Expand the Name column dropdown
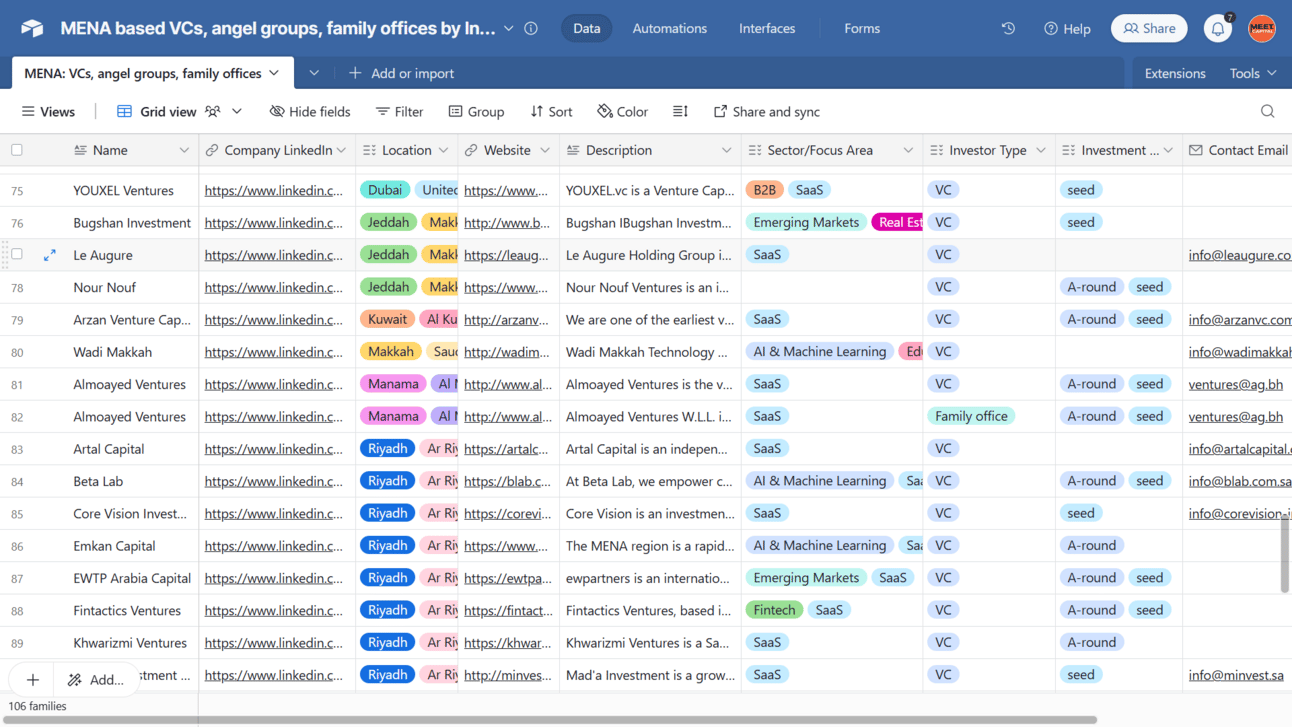The width and height of the screenshot is (1292, 727). [x=184, y=150]
